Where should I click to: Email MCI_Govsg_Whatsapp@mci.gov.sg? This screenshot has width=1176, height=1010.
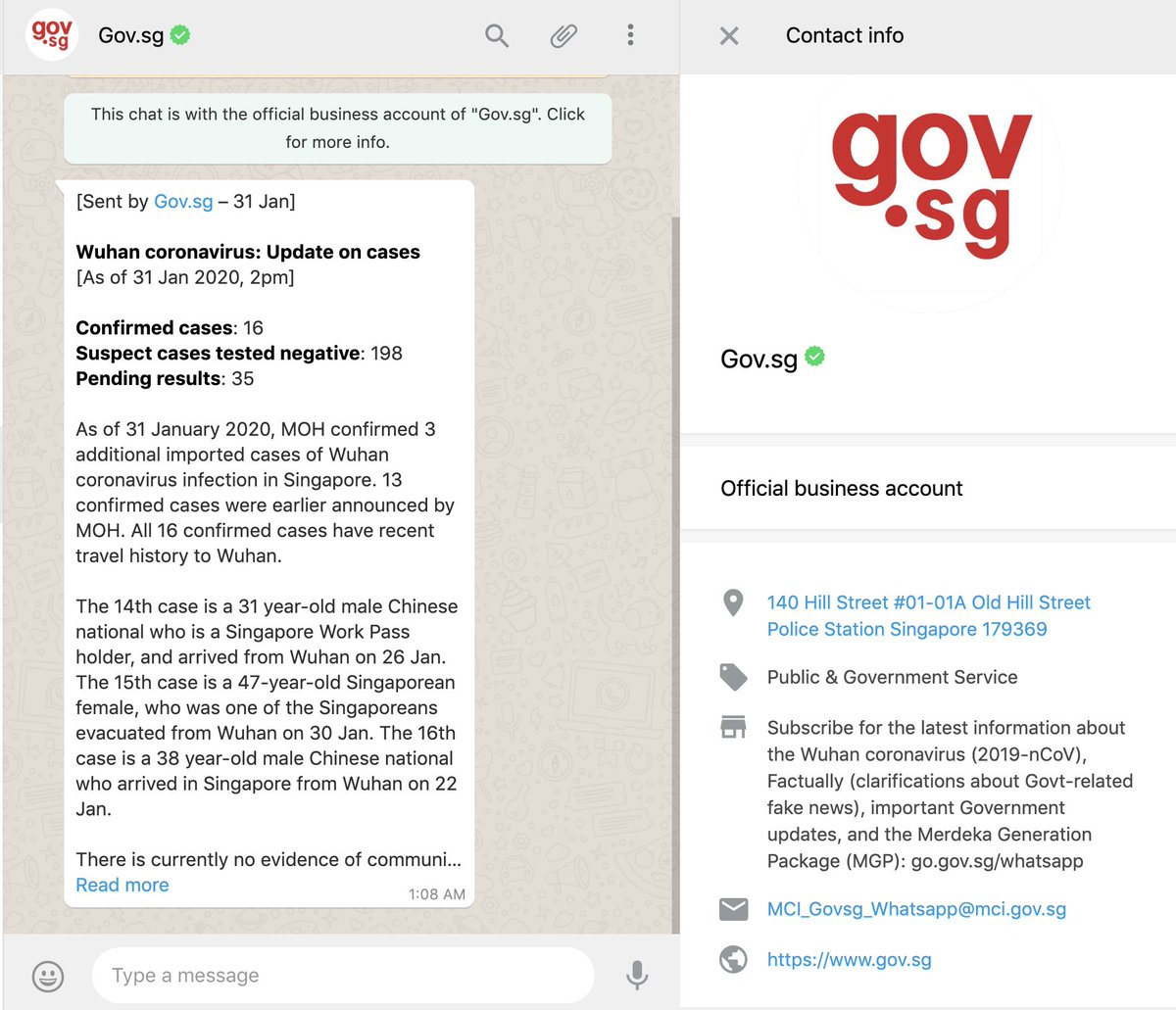coord(916,909)
